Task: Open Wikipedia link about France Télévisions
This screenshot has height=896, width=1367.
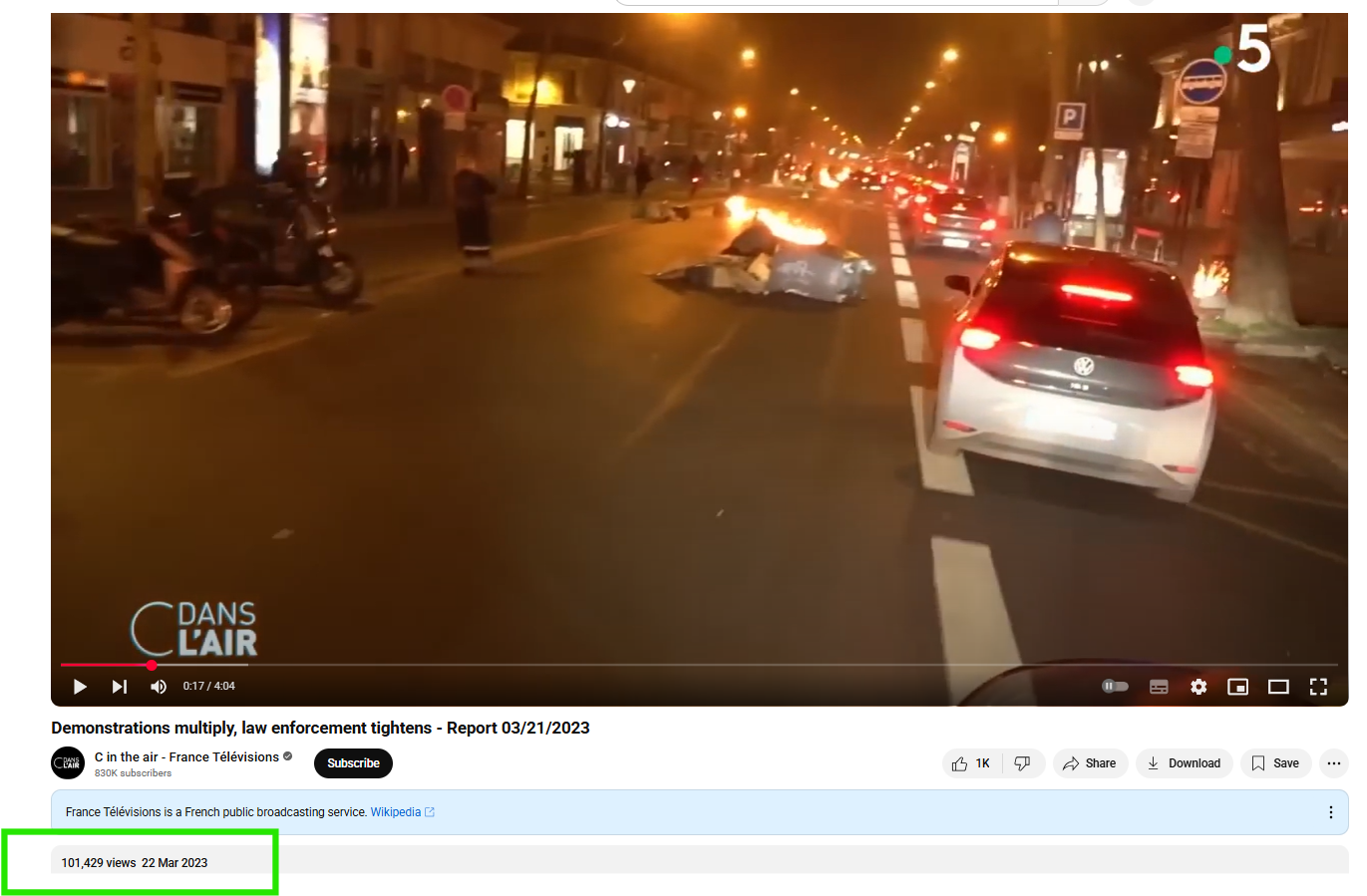Action: [x=402, y=812]
